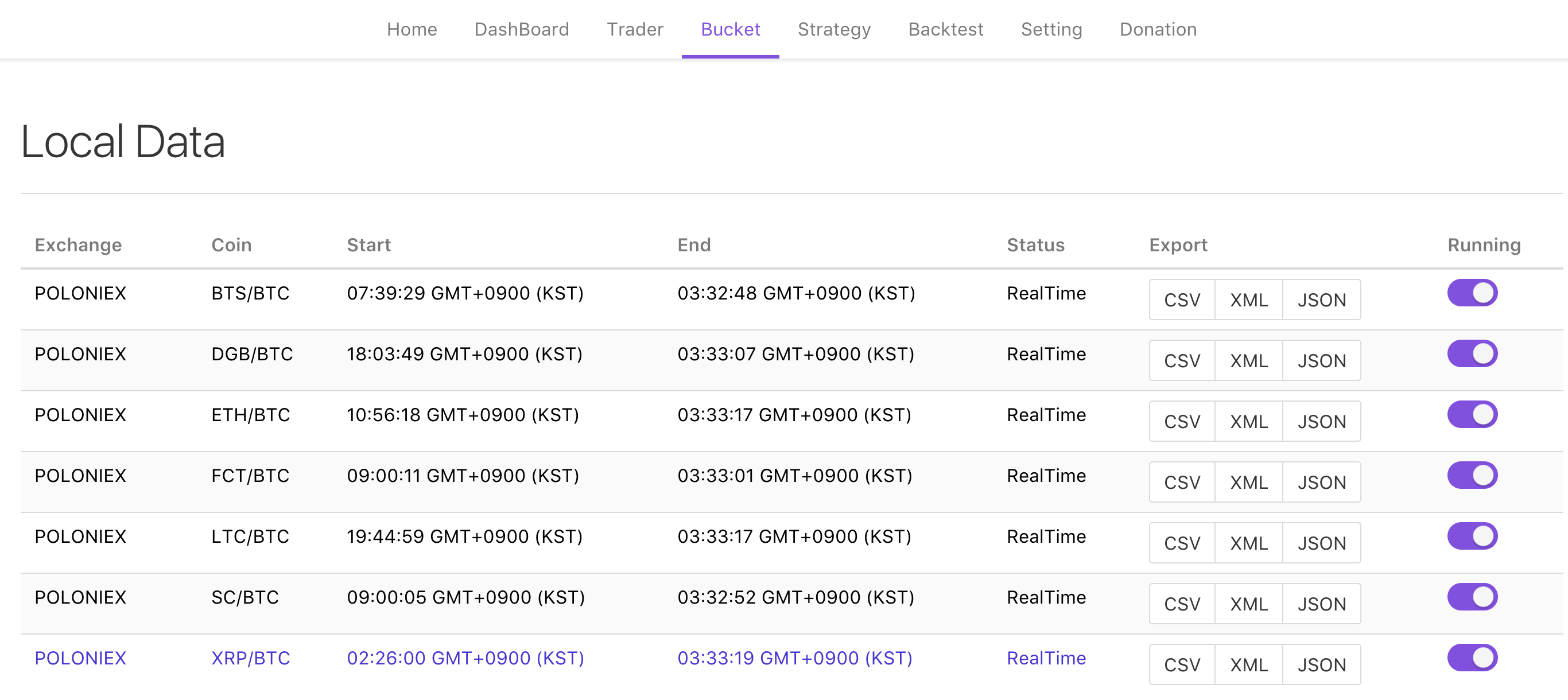The image size is (1568, 700).
Task: Click start time 18:03:49 GMT+0900 (KST)
Action: click(464, 353)
